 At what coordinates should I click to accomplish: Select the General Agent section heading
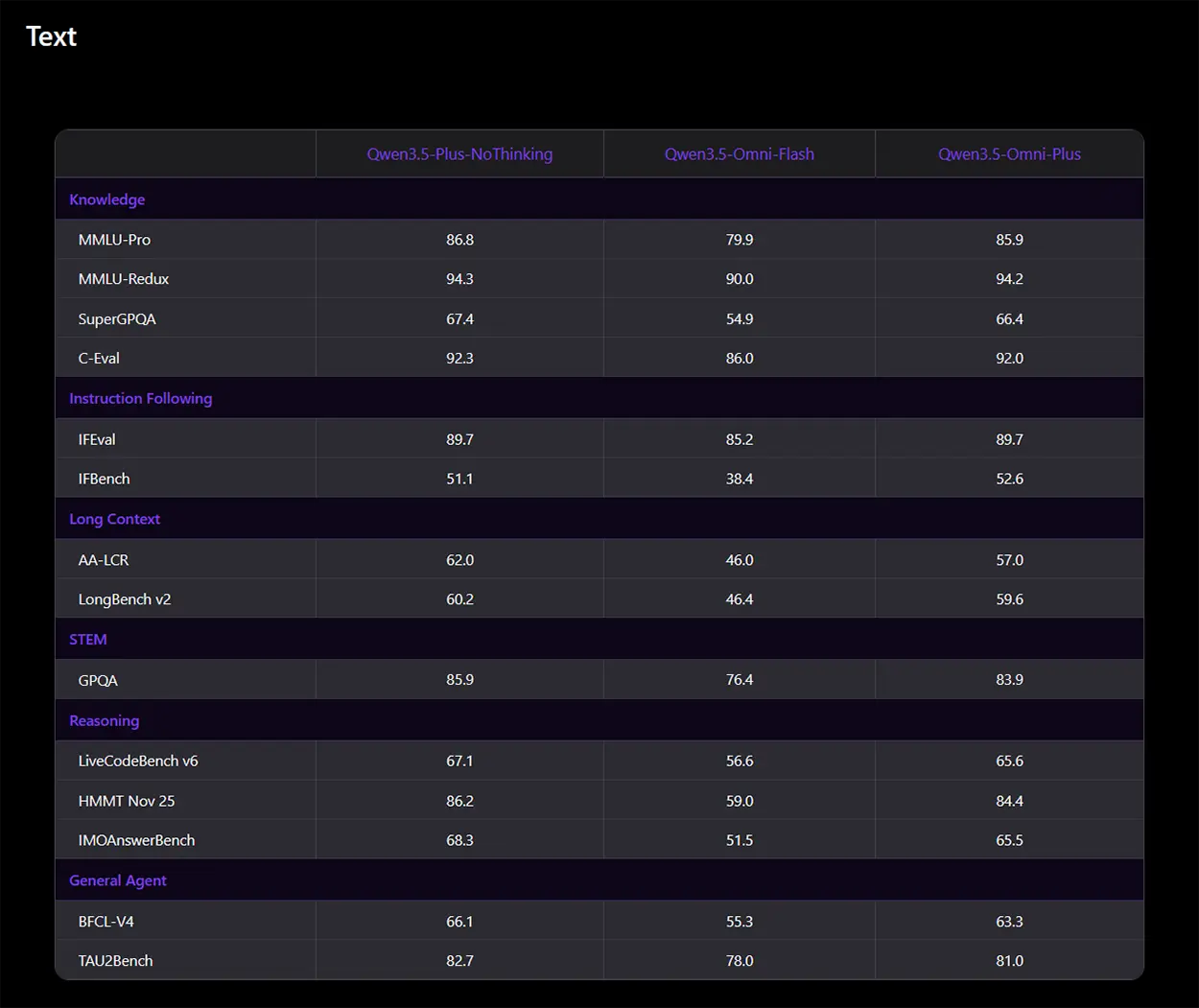click(x=118, y=880)
